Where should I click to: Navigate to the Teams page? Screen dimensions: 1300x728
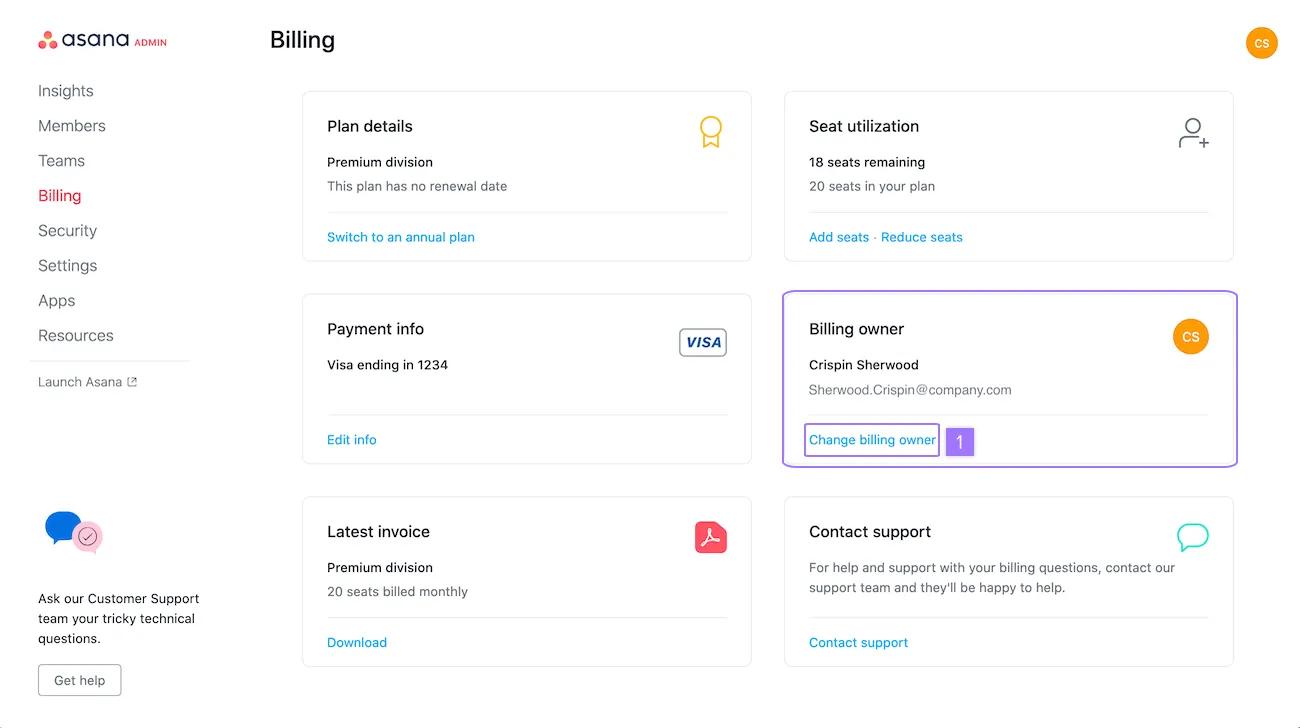pyautogui.click(x=61, y=161)
